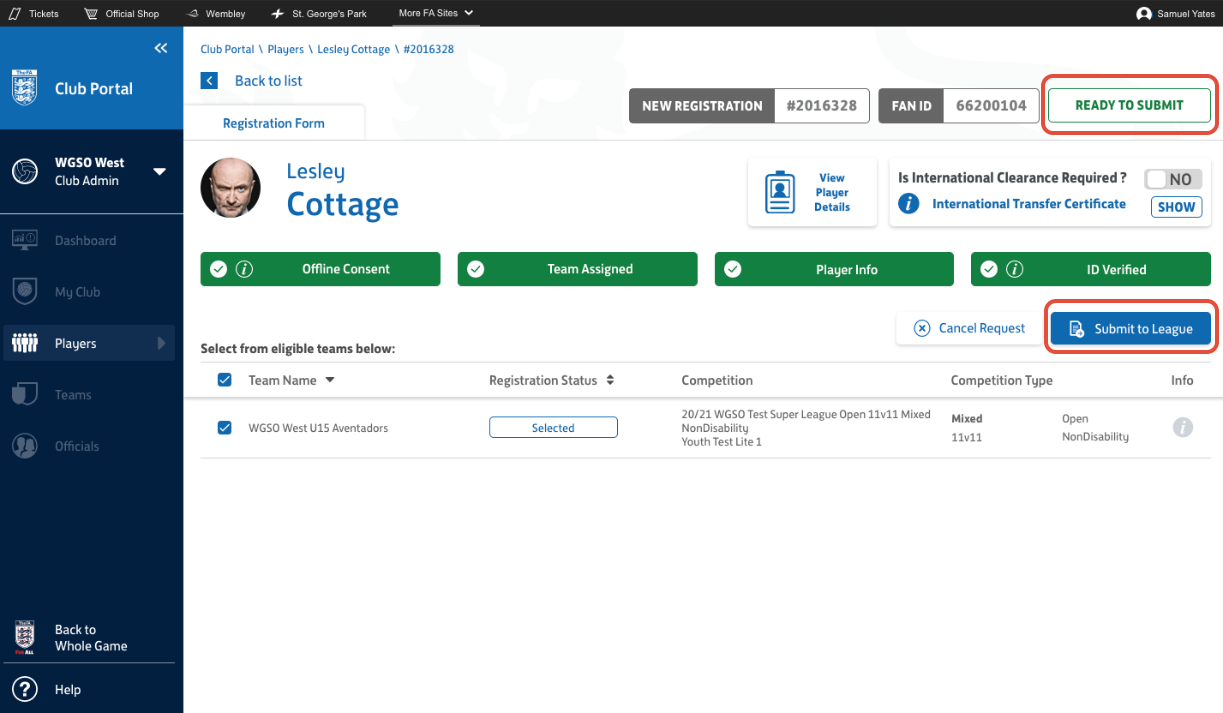
Task: Click the info icon on ID Verified
Action: tap(1014, 269)
